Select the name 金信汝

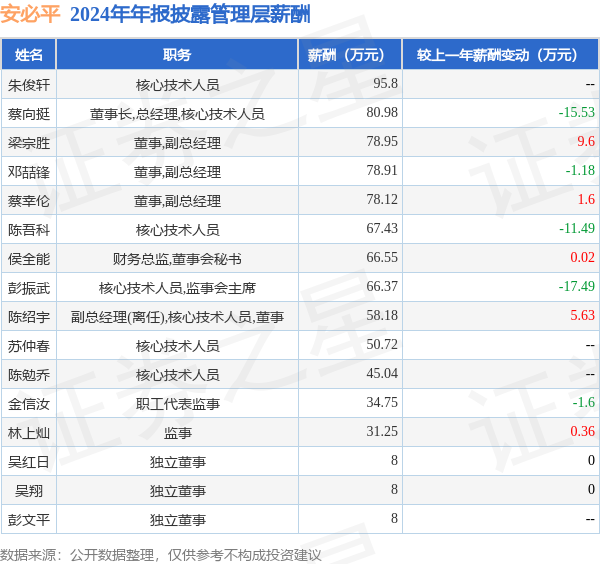click(x=29, y=404)
